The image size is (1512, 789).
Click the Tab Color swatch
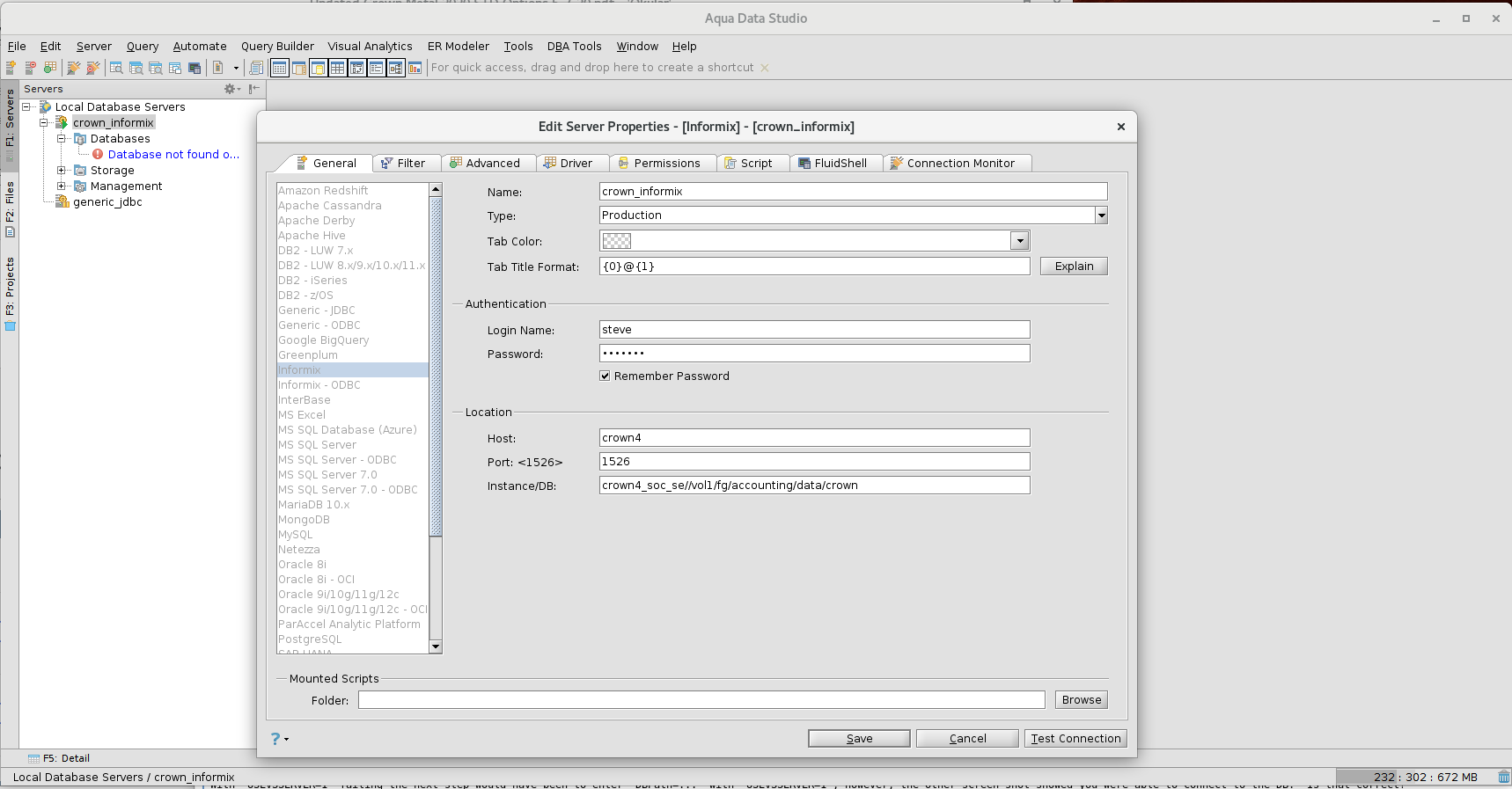point(616,241)
